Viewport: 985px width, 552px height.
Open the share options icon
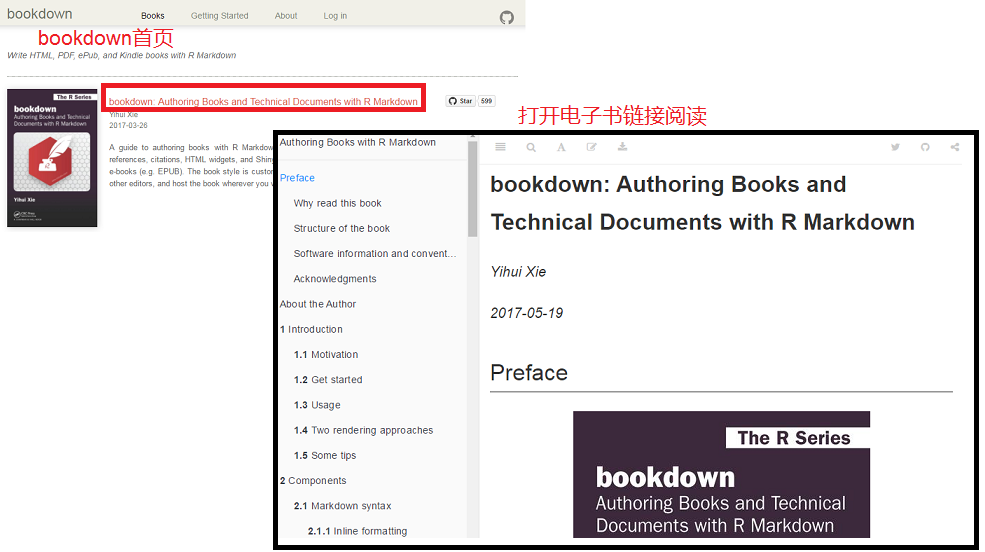tap(955, 147)
